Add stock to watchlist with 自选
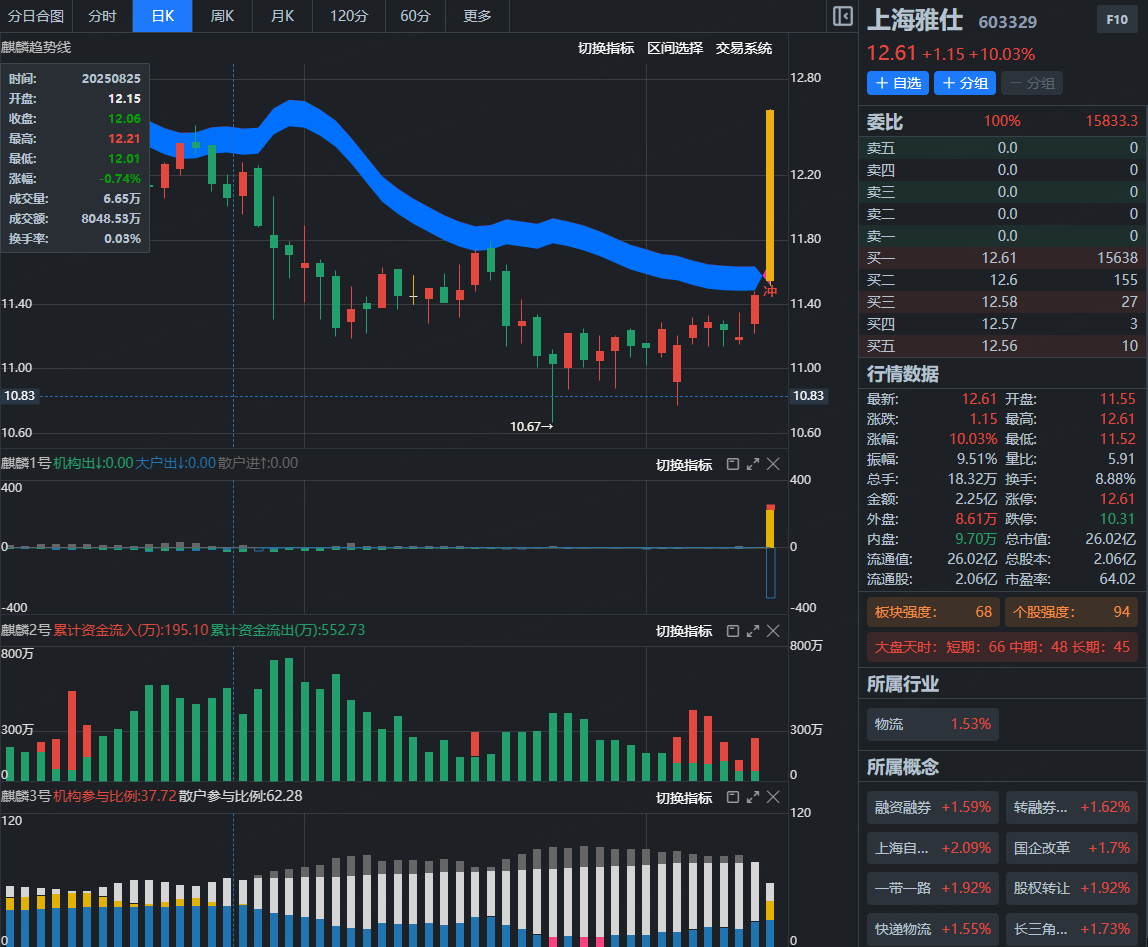This screenshot has width=1148, height=947. pos(898,83)
